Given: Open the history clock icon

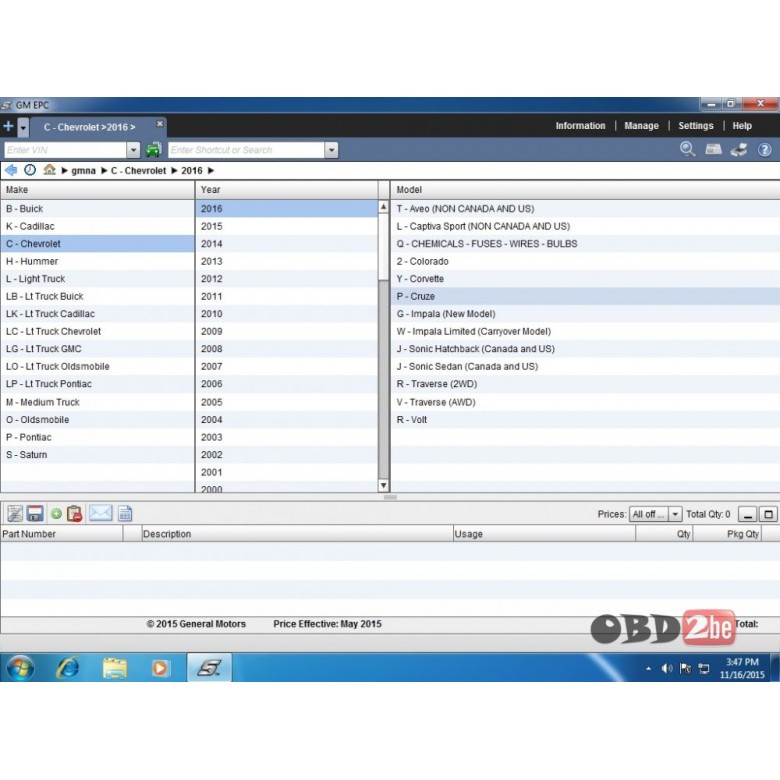Looking at the screenshot, I should (30, 170).
